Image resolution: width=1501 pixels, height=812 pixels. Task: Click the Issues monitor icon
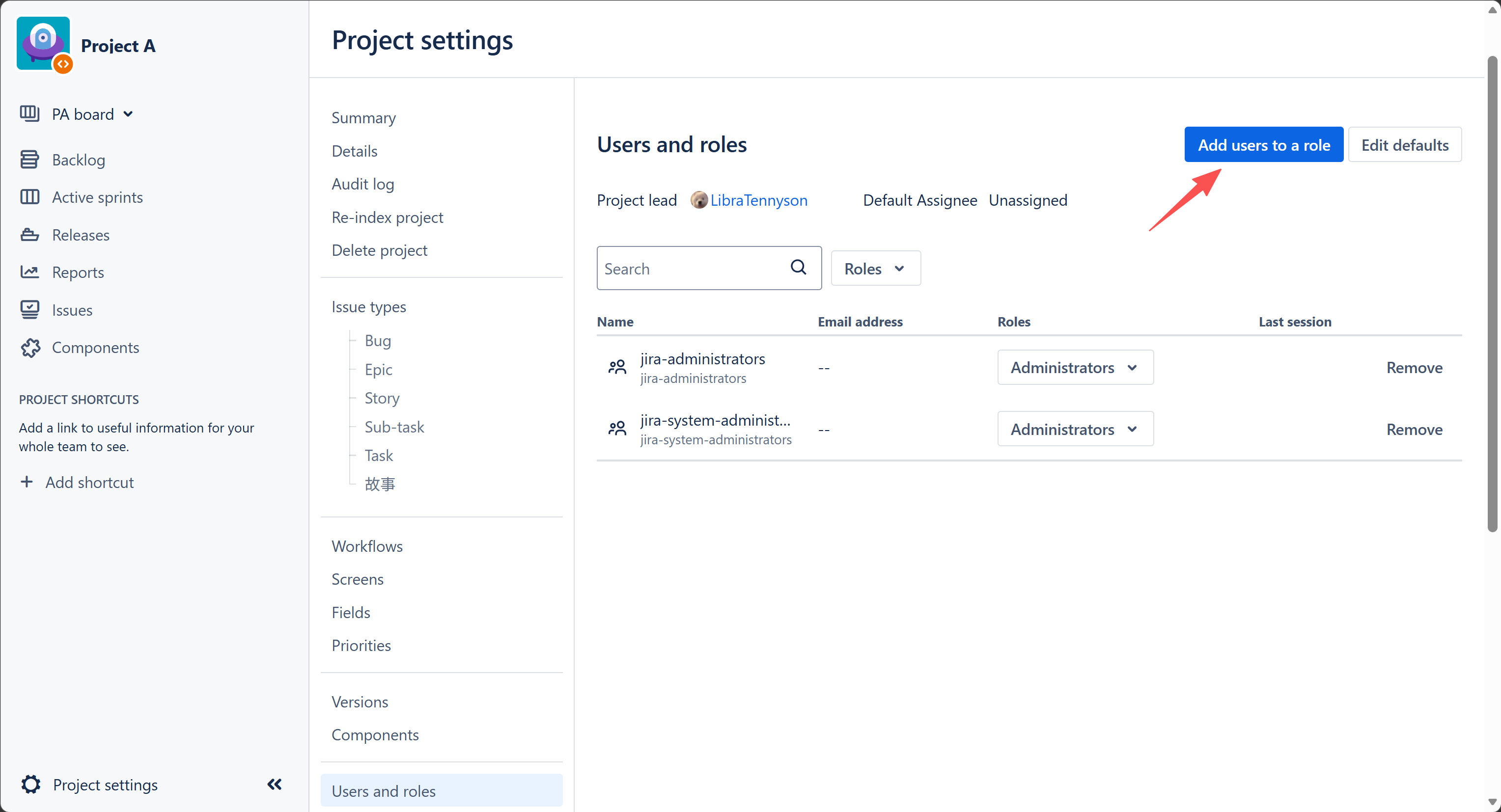[x=30, y=309]
